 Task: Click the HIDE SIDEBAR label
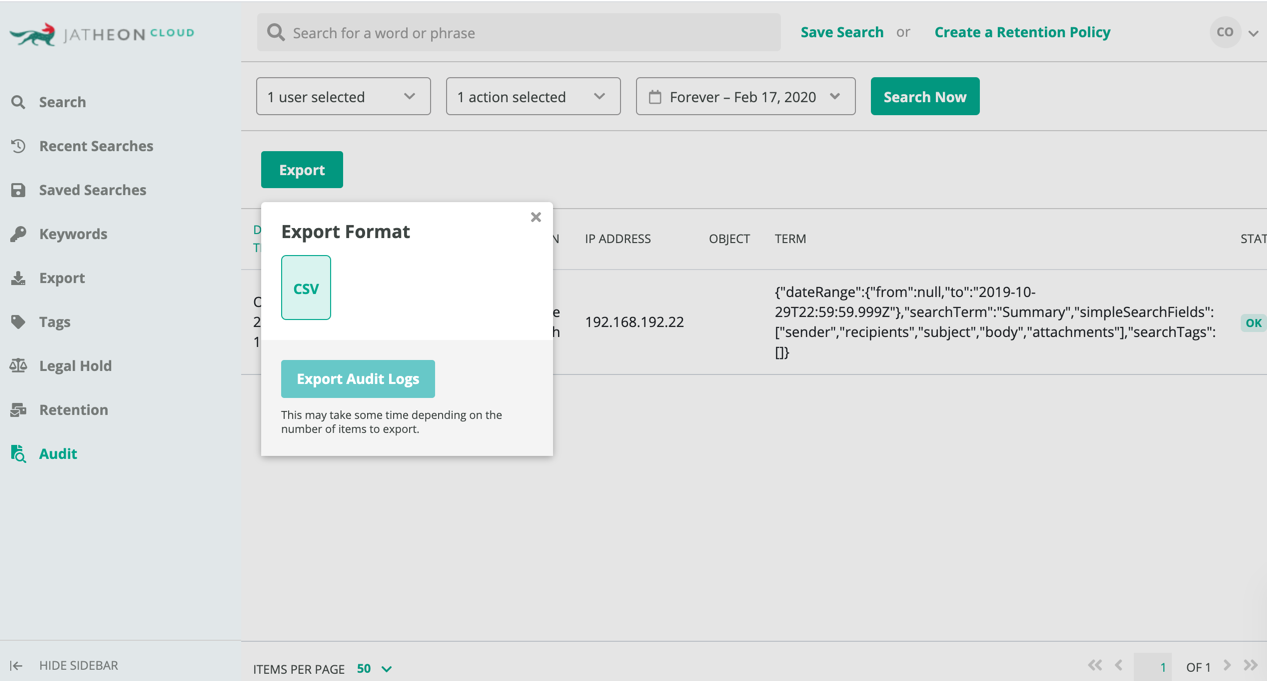pos(78,666)
